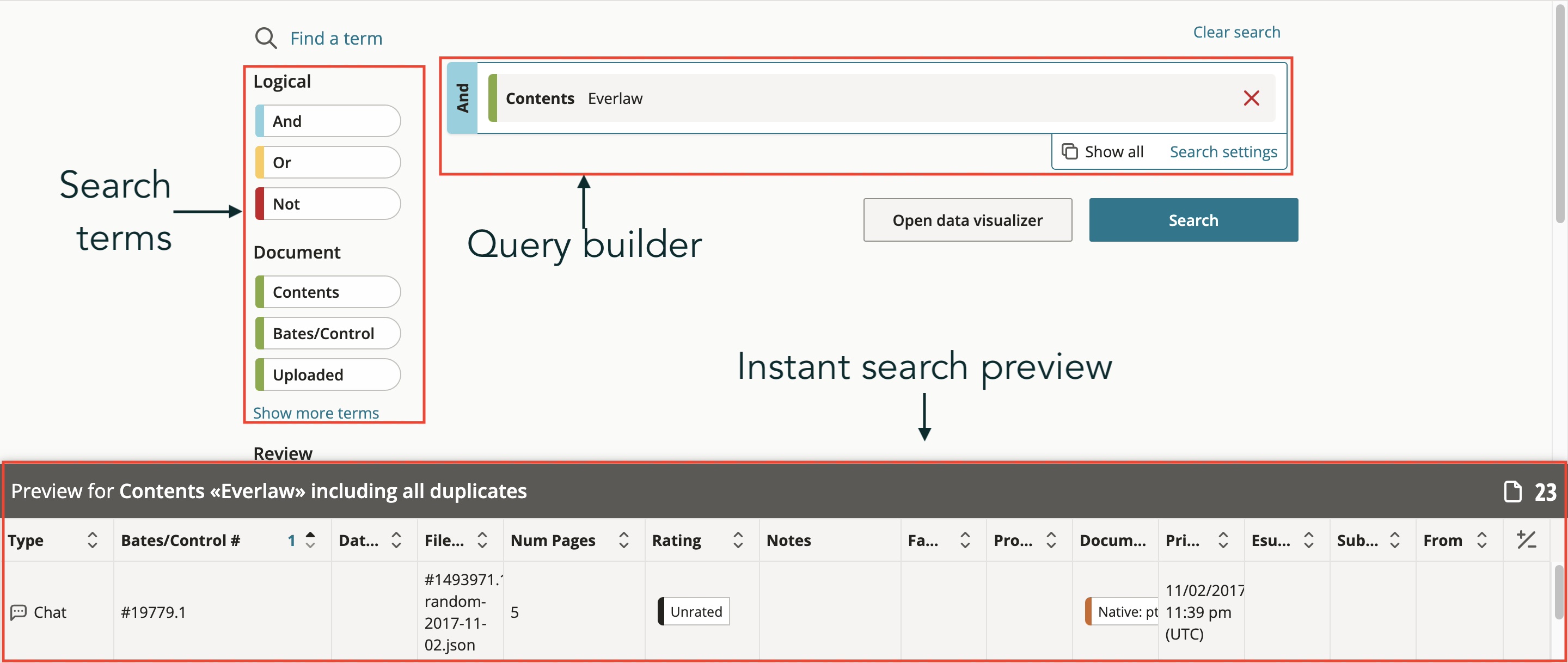Click the magnifying glass search icon
The width and height of the screenshot is (1568, 663).
pyautogui.click(x=265, y=38)
